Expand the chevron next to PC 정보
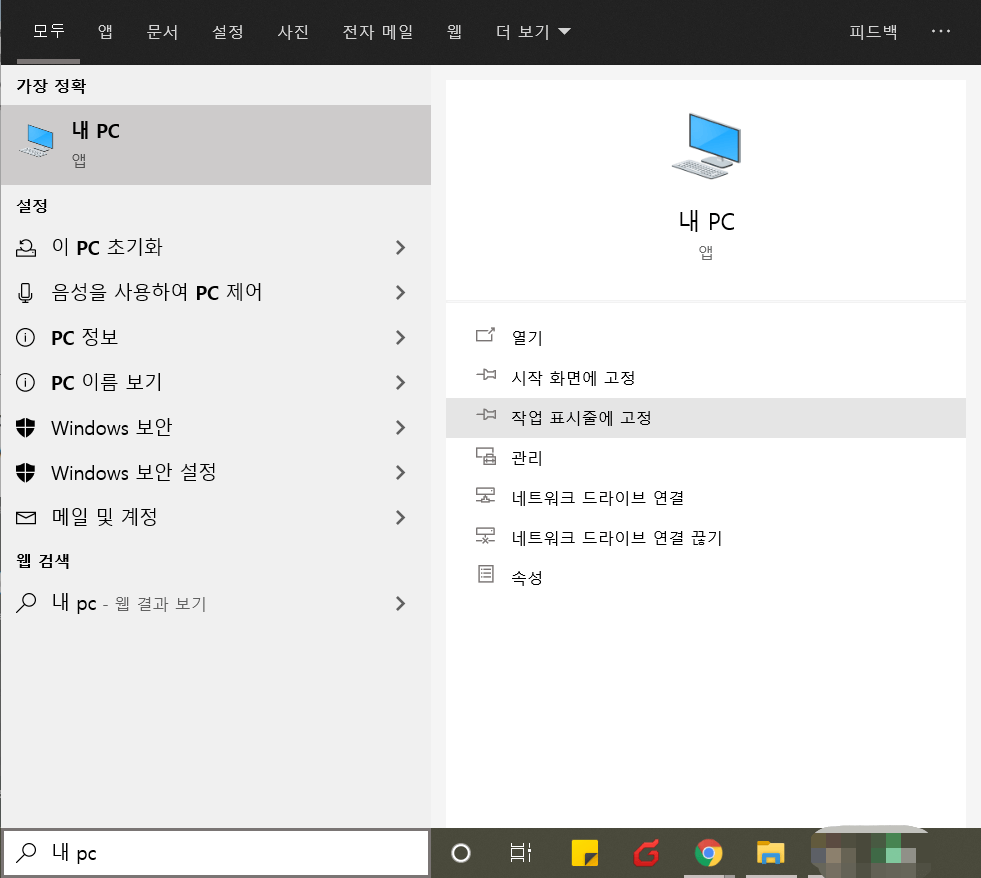The height and width of the screenshot is (878, 981). 400,337
